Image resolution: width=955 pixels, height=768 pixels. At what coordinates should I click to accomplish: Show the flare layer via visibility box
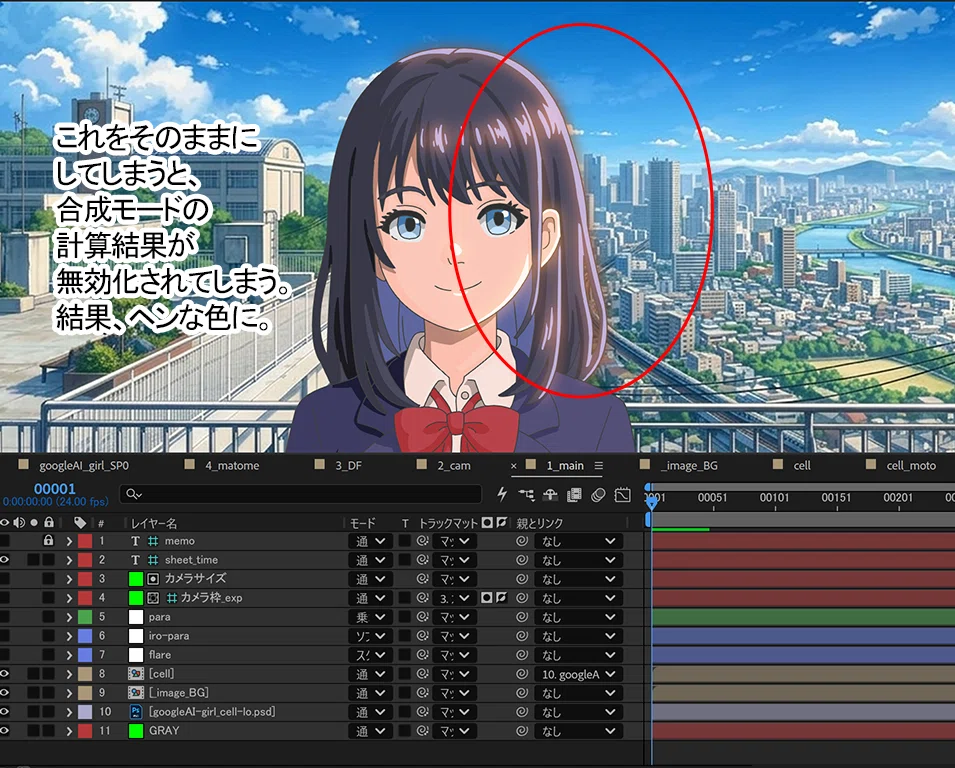point(5,655)
